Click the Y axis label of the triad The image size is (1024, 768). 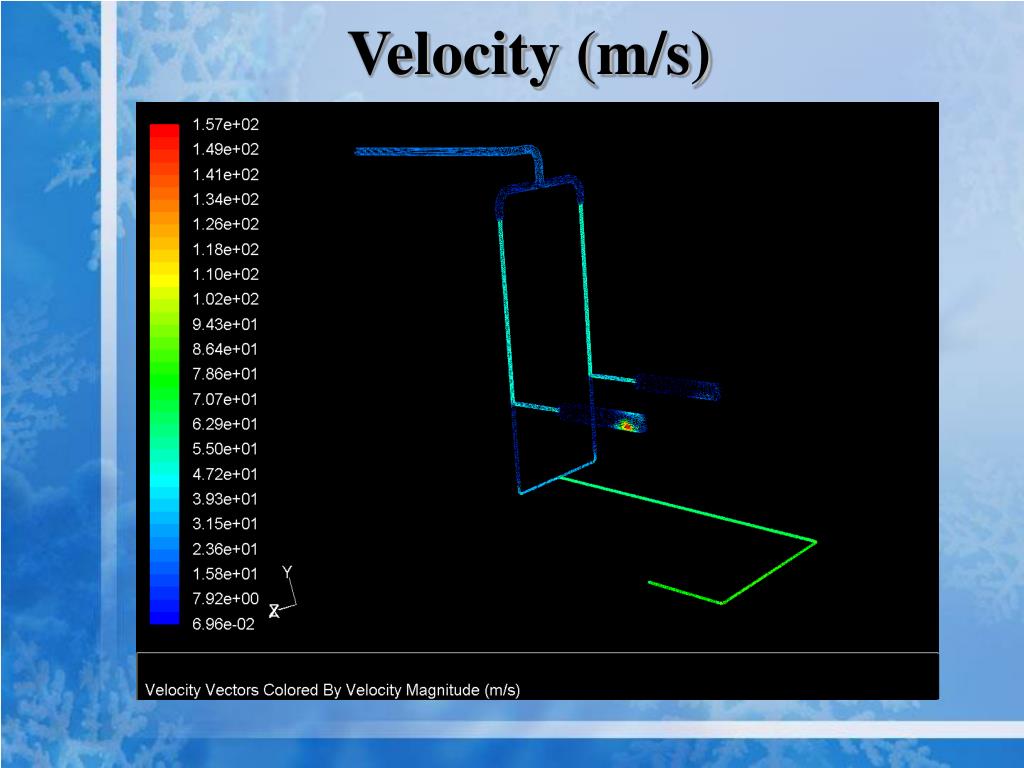pos(287,572)
